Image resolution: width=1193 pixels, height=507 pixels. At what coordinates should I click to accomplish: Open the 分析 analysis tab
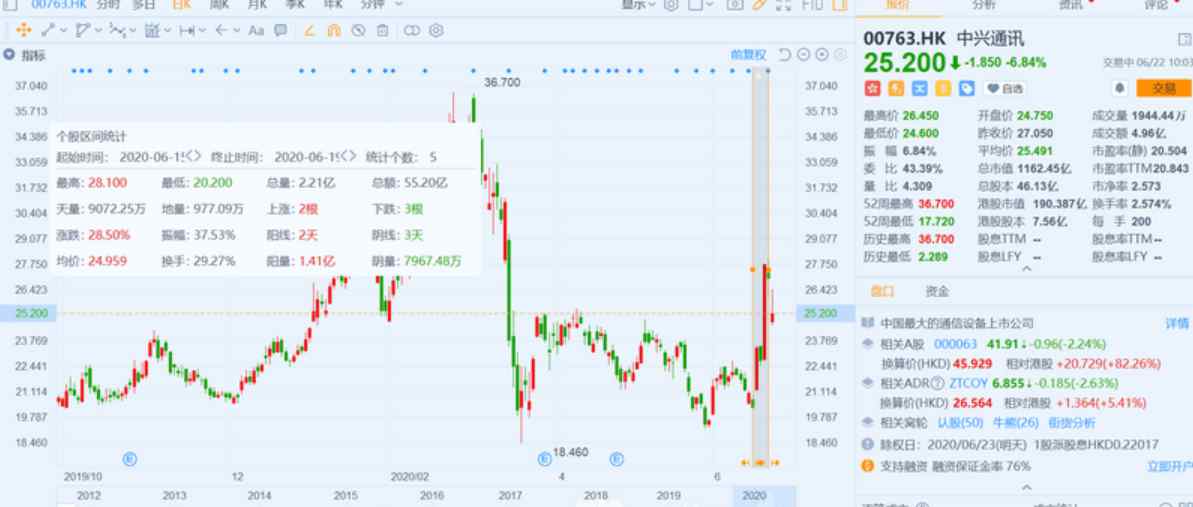tap(983, 4)
